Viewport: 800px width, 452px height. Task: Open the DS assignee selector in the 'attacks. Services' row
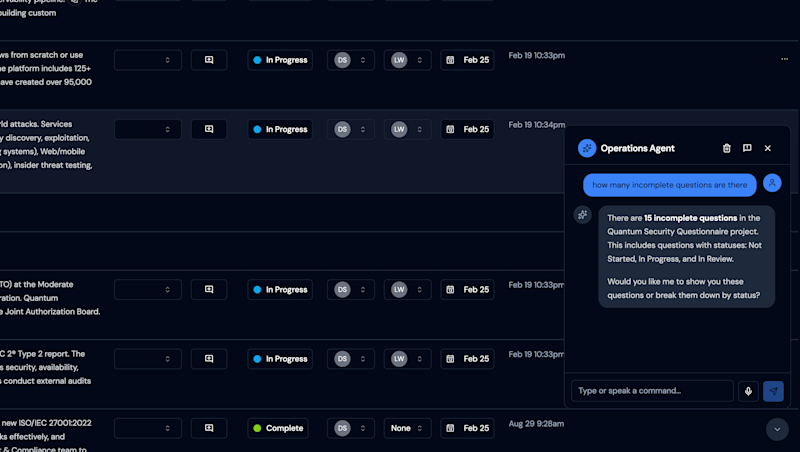pyautogui.click(x=351, y=130)
